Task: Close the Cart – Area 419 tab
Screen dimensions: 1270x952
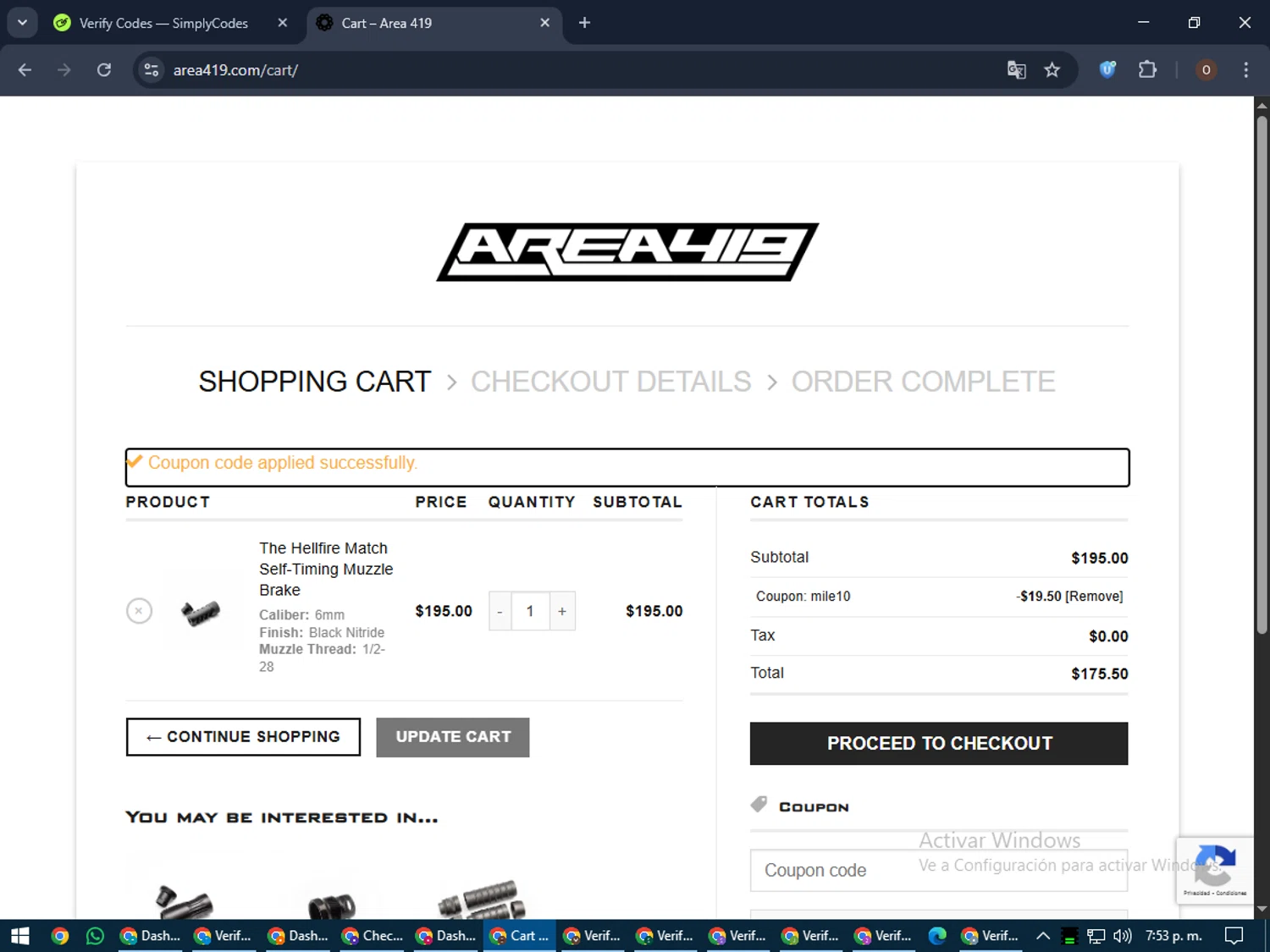Action: (x=544, y=23)
